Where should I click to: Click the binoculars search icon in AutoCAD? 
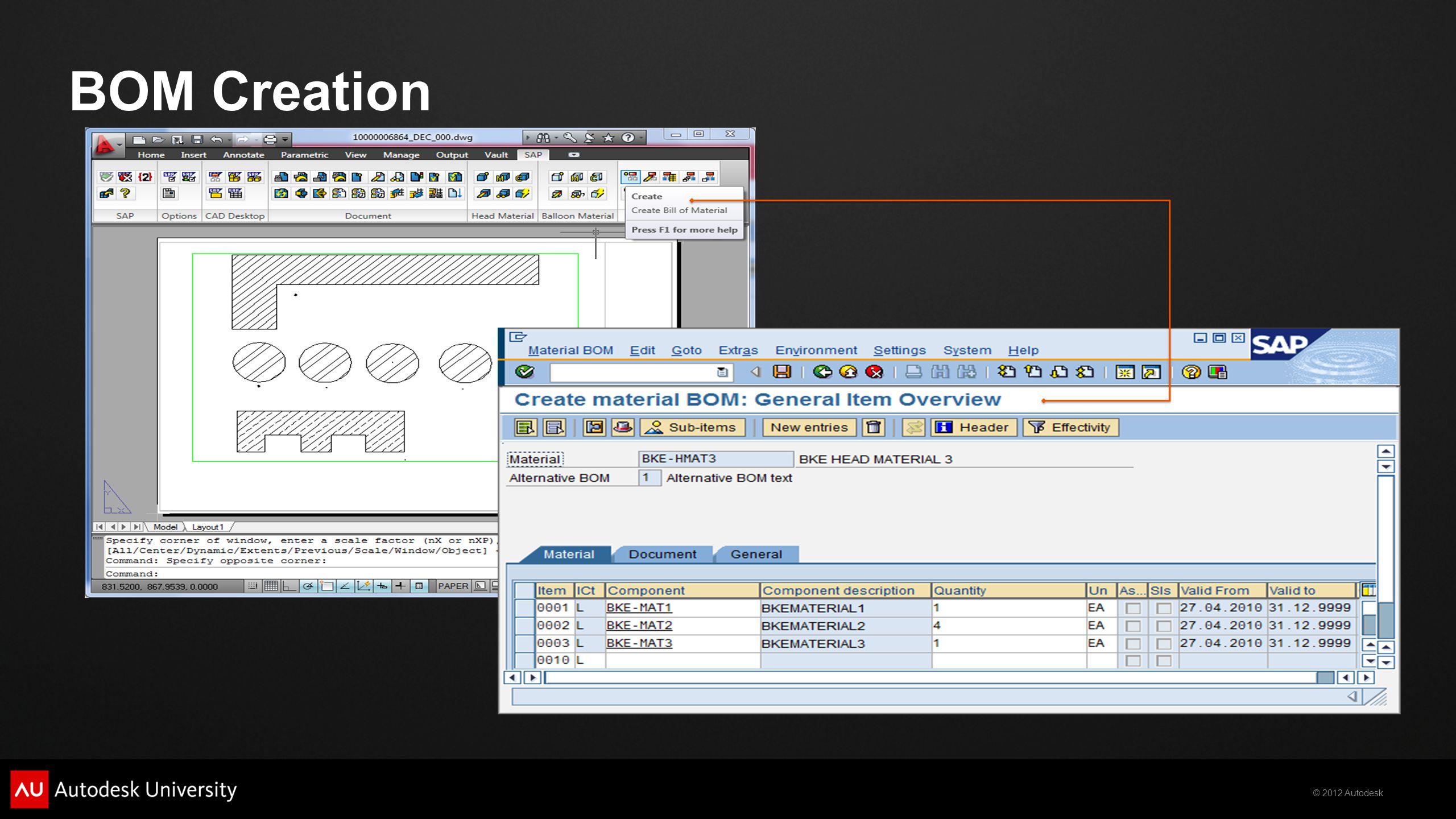coord(543,138)
